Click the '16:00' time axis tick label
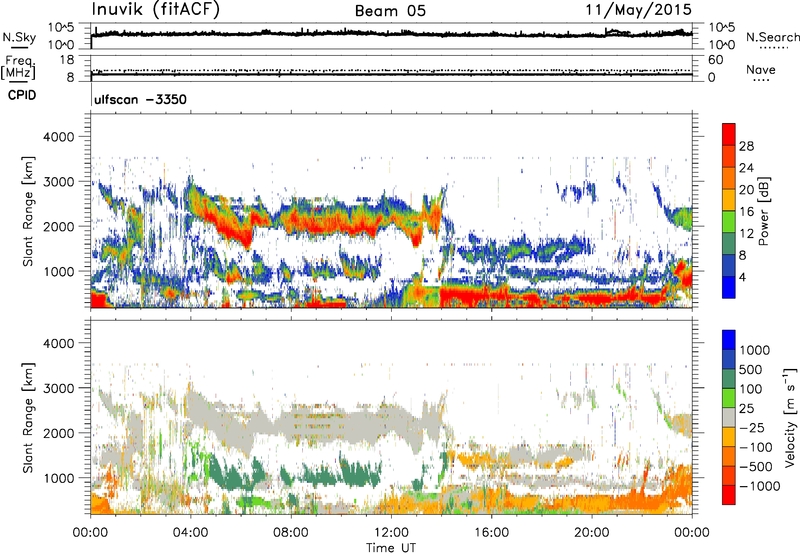This screenshot has width=800, height=554. 491,533
